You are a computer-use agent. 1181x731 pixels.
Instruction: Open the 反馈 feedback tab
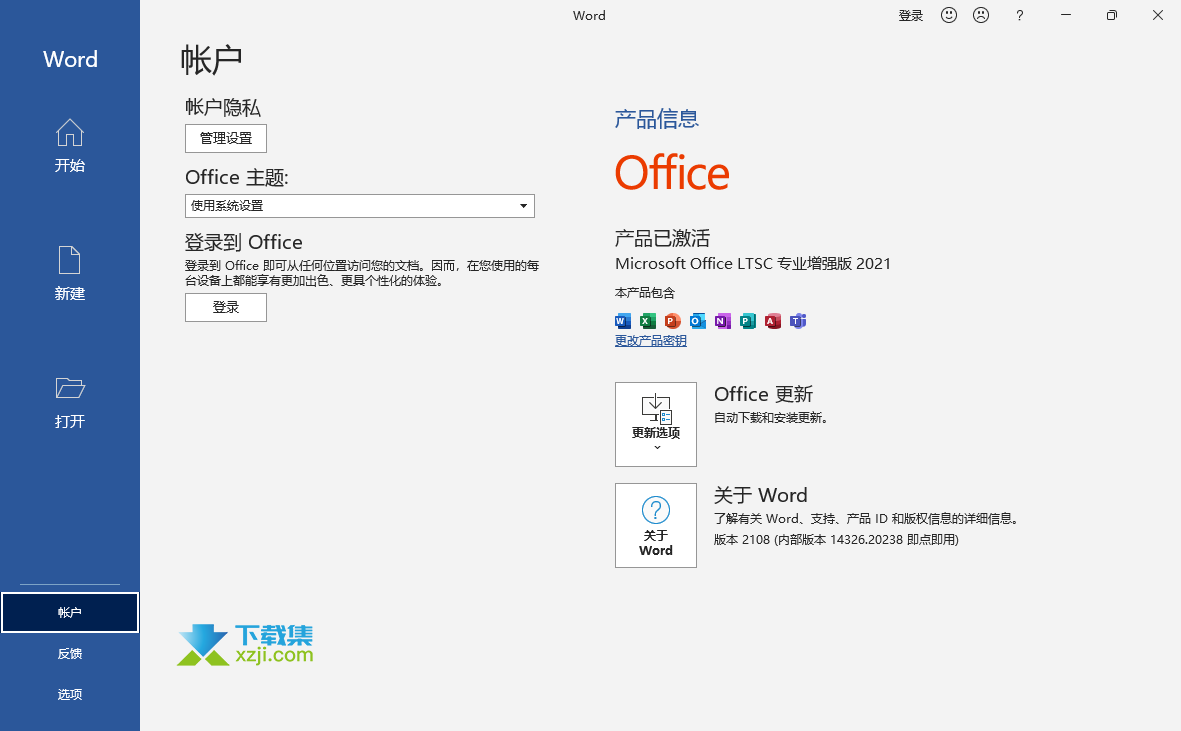(x=70, y=653)
